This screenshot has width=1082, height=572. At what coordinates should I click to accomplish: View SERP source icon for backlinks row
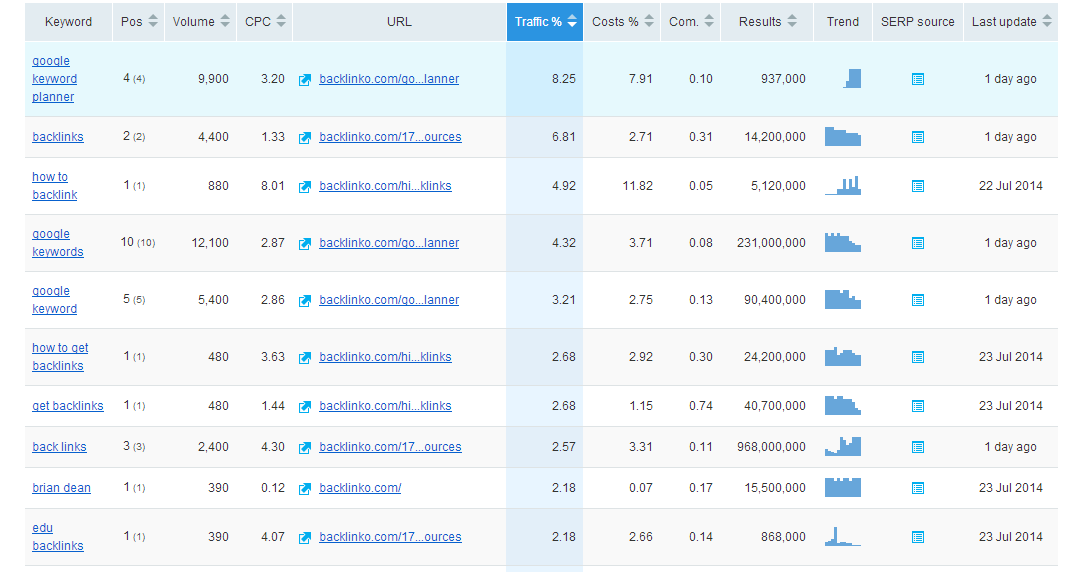point(918,138)
